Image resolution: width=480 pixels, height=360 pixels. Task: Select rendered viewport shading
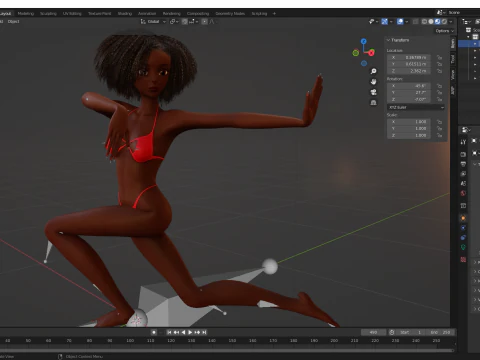444,21
